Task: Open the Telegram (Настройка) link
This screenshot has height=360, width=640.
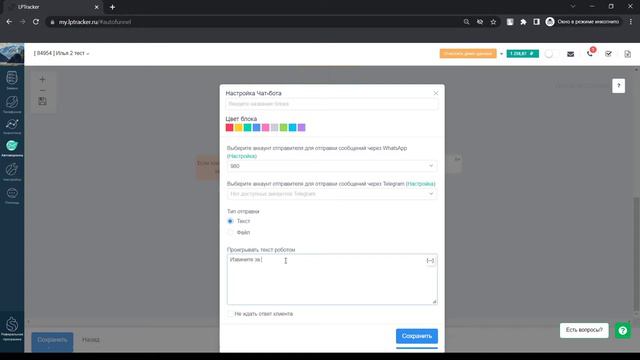Action: click(x=420, y=184)
